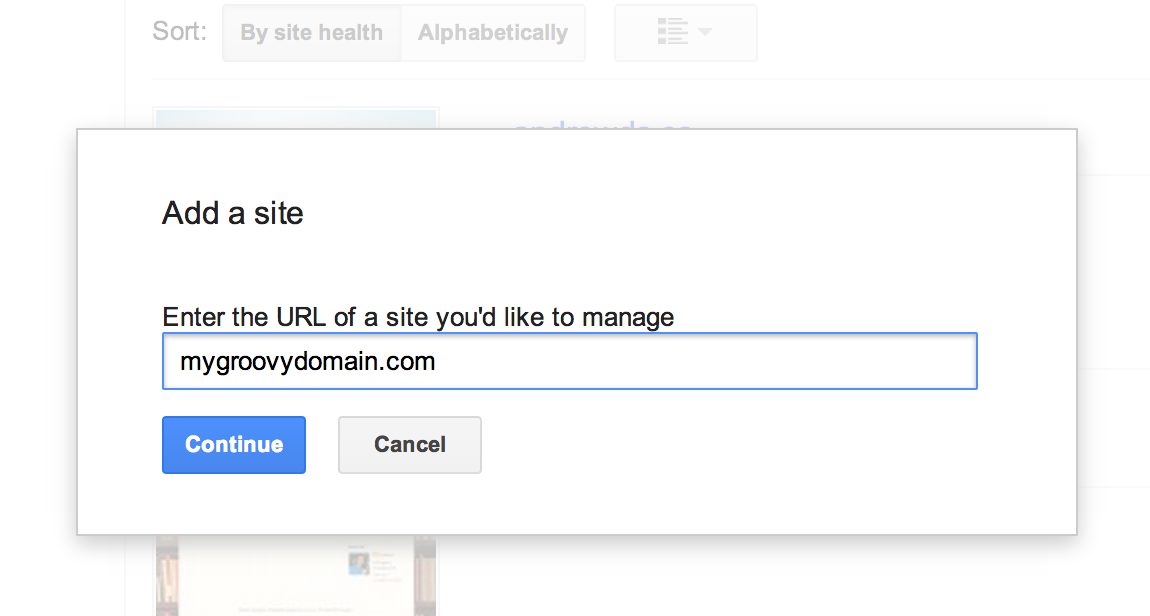
Task: Click the blank dialog area below the buttons
Action: pyautogui.click(x=576, y=505)
